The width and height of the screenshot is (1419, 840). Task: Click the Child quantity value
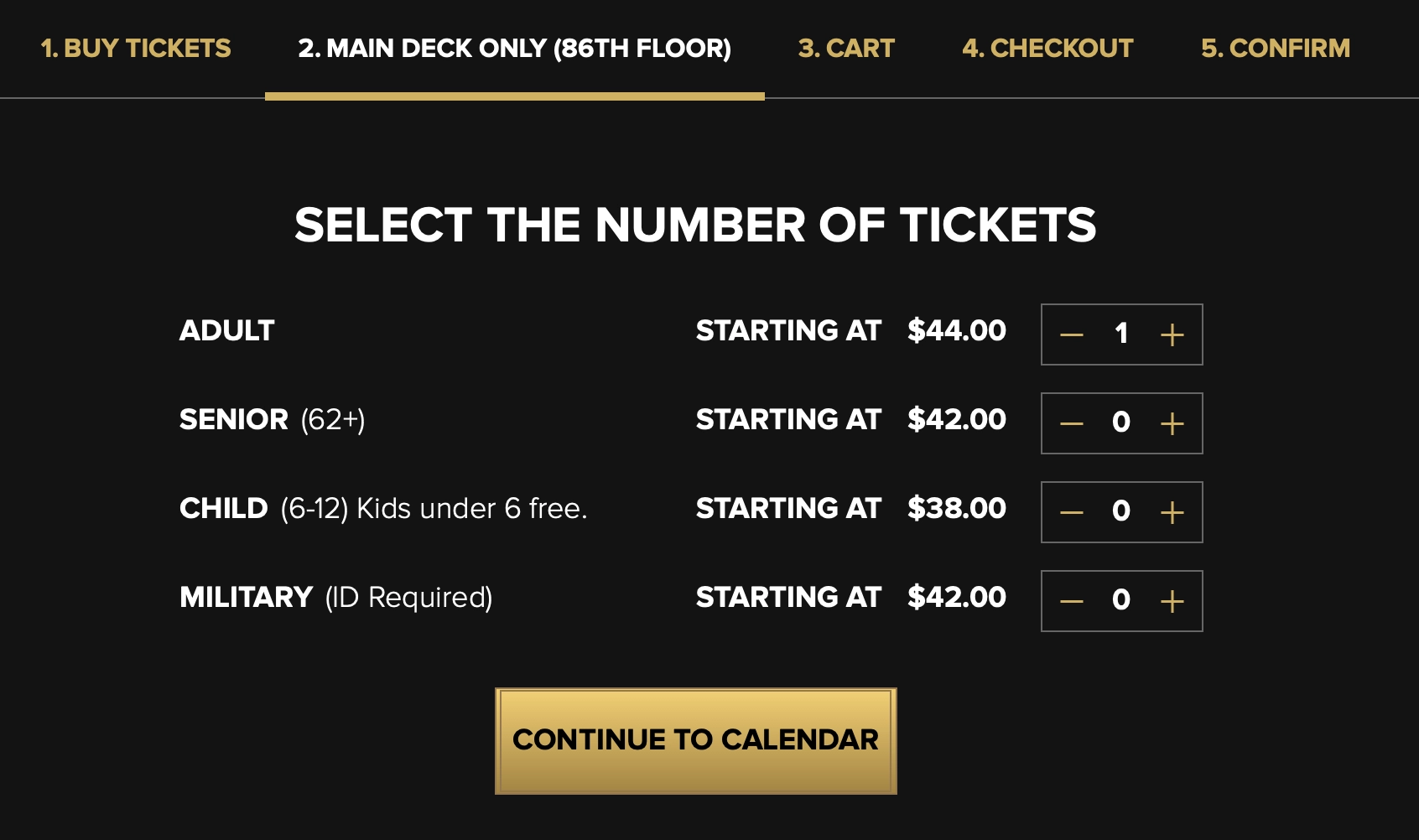[x=1121, y=511]
